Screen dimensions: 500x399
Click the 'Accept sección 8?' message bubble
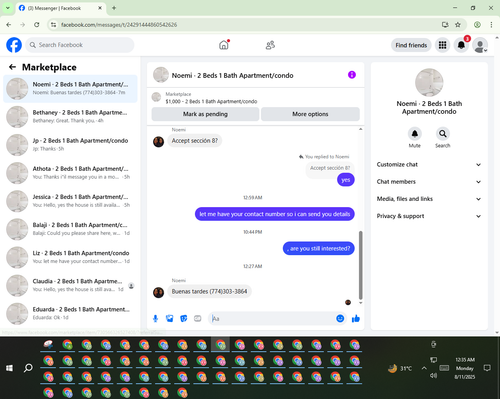[195, 141]
